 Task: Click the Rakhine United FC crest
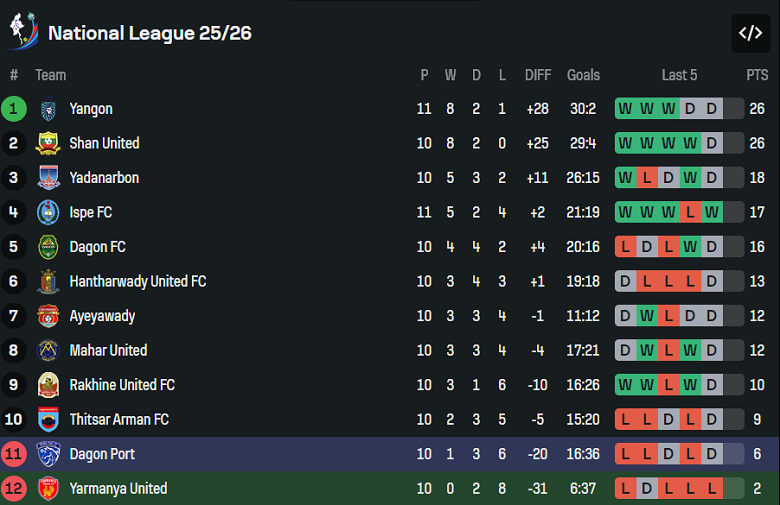coord(48,385)
